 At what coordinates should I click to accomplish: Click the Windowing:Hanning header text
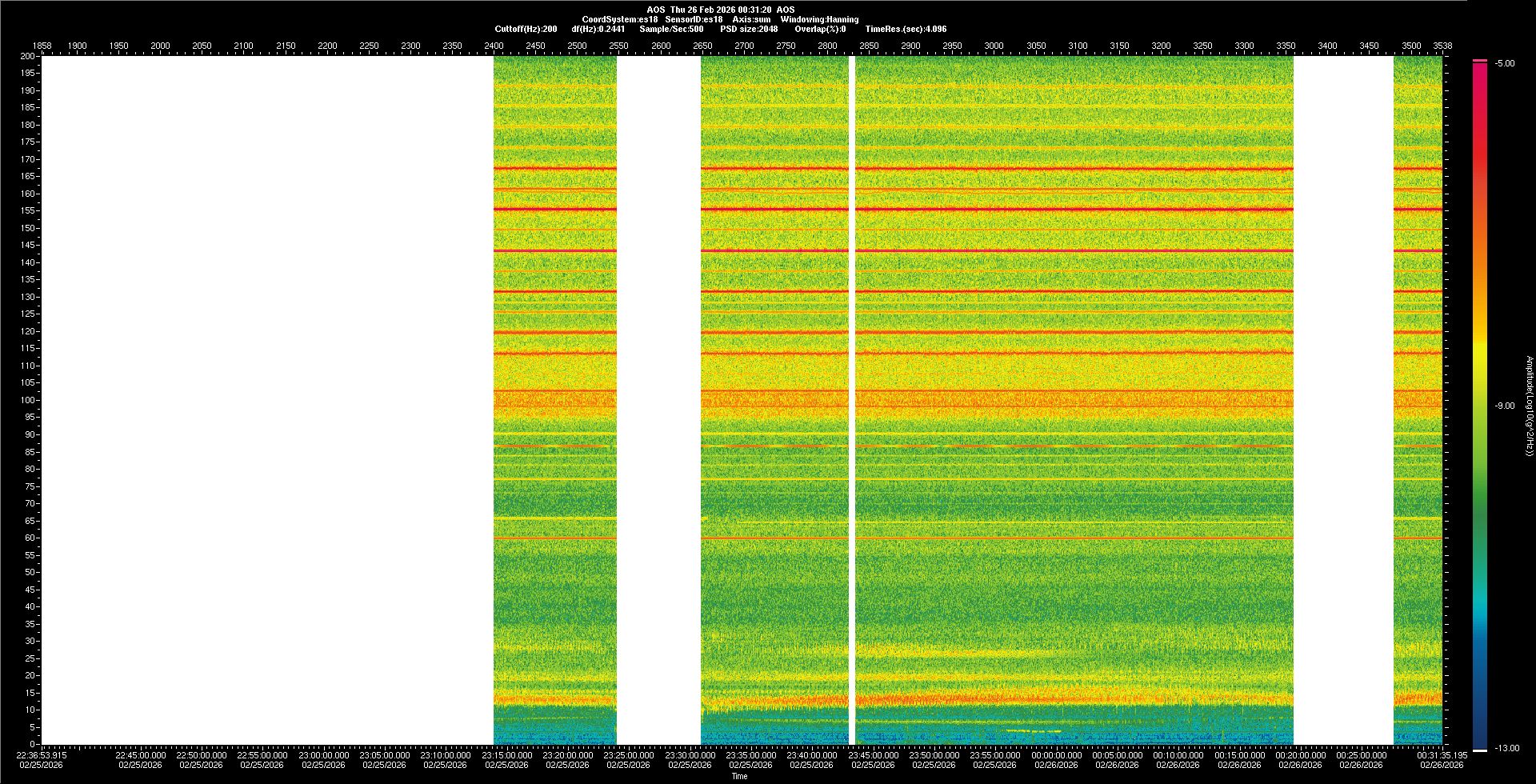pyautogui.click(x=819, y=19)
